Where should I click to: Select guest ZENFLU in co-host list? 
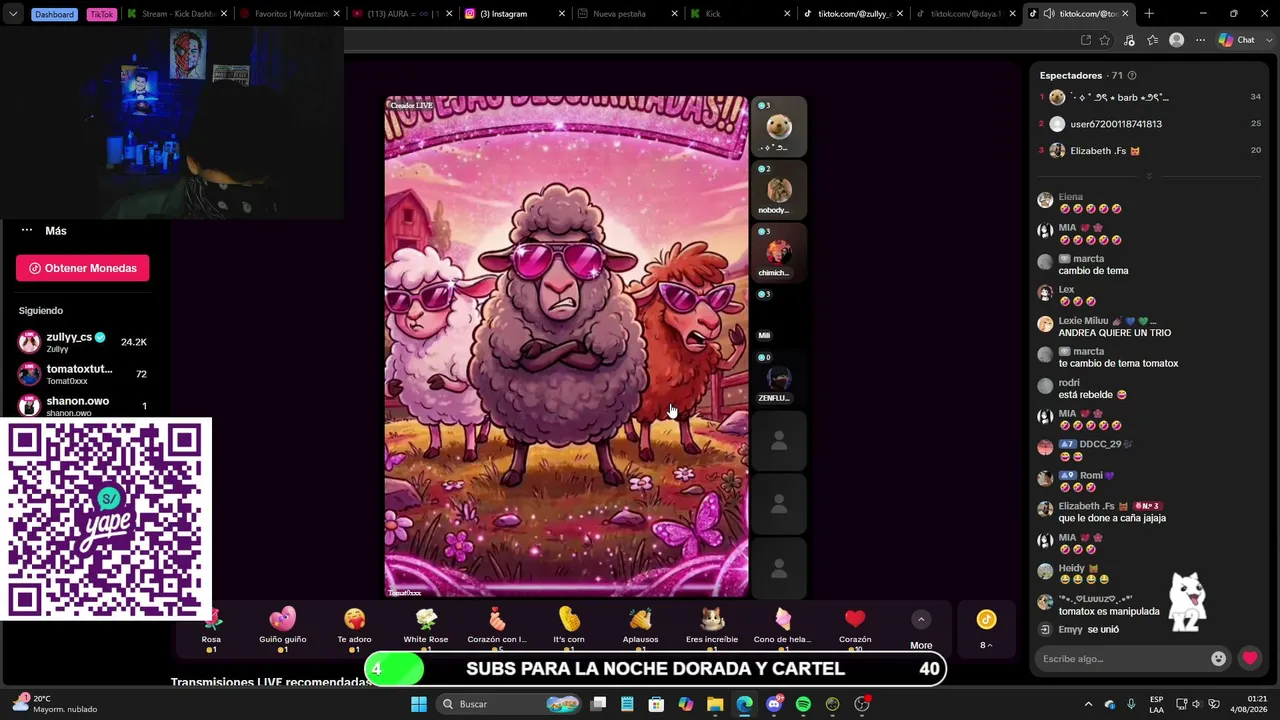point(779,378)
